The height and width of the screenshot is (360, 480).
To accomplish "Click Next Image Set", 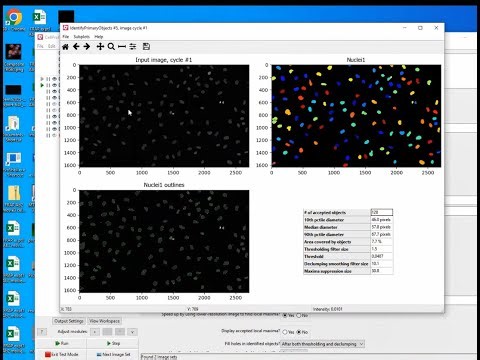I will pos(113,354).
